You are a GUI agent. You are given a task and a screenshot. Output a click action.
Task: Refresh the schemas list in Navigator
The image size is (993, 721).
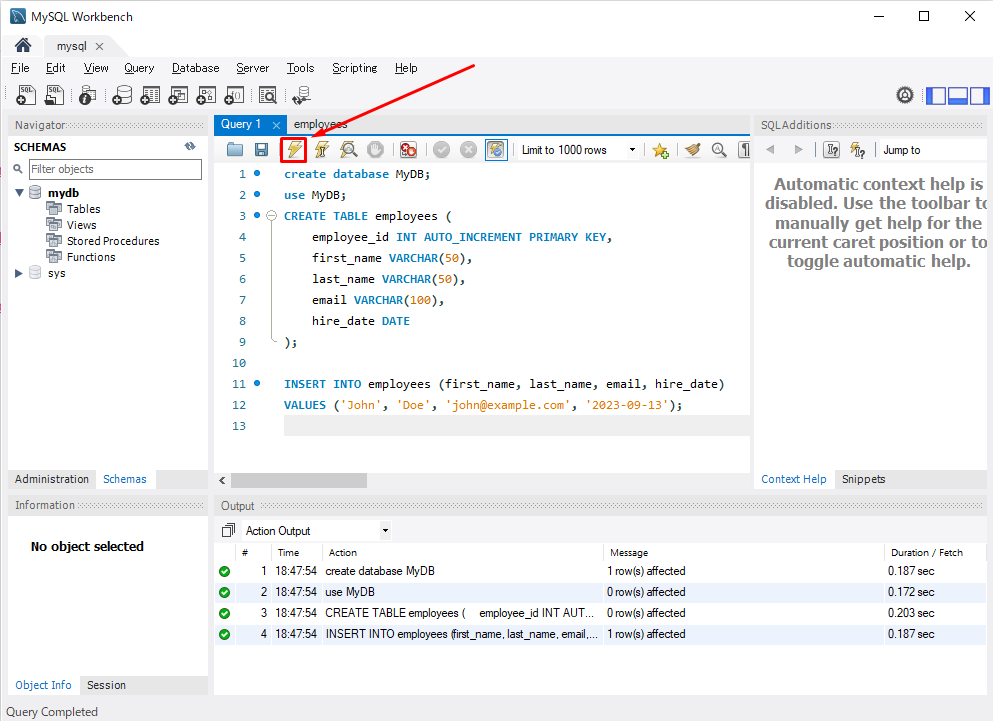(x=190, y=146)
